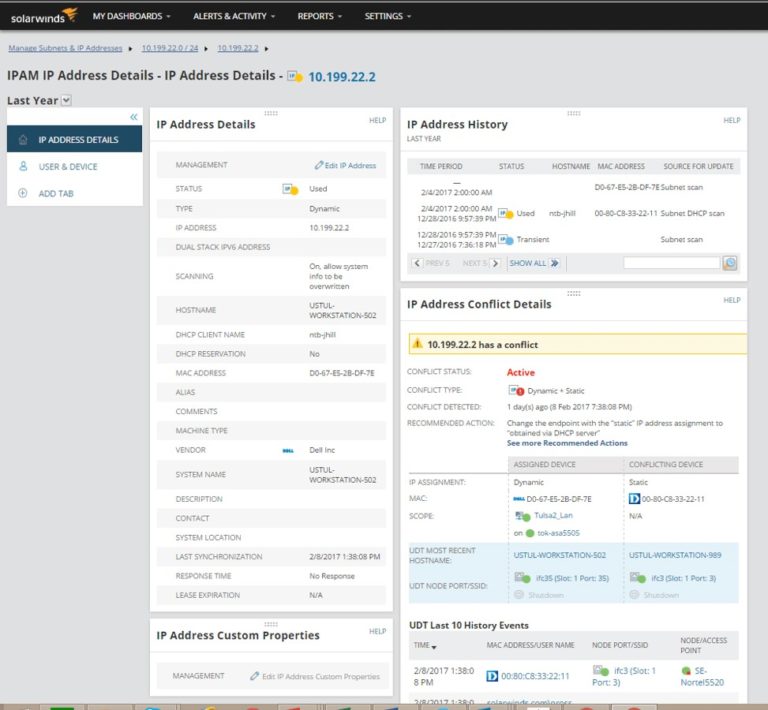Viewport: 768px width, 710px height.
Task: Collapse the left sidebar with double chevron
Action: 134,117
